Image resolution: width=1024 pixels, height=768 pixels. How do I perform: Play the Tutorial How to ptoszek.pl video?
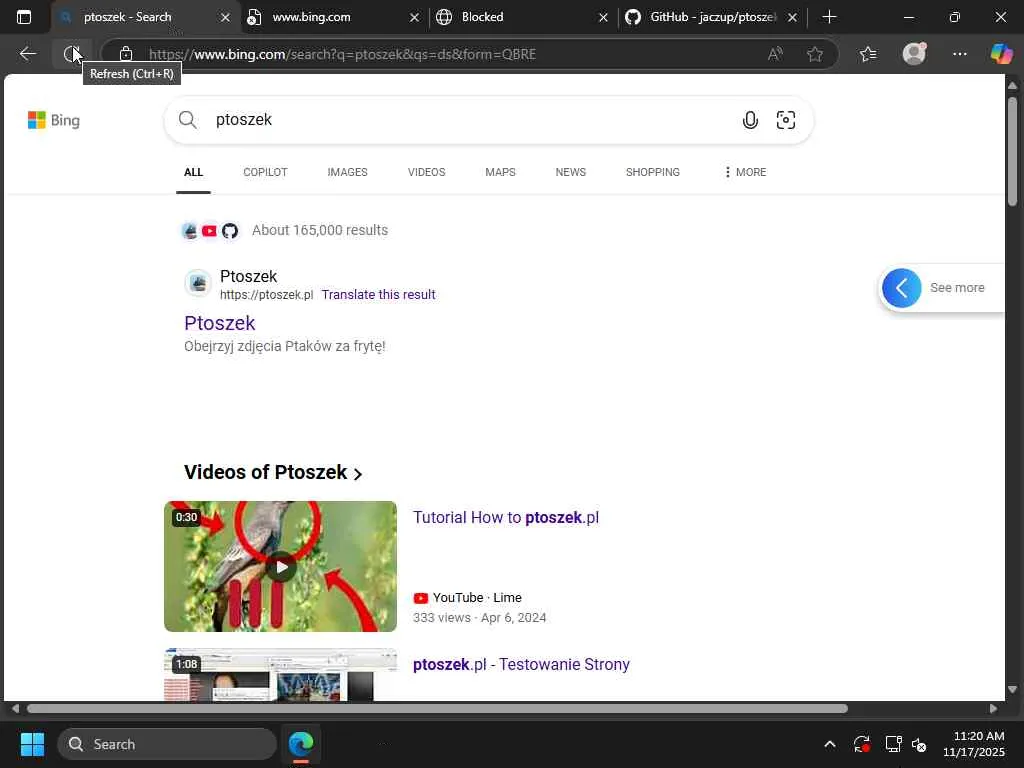(280, 566)
